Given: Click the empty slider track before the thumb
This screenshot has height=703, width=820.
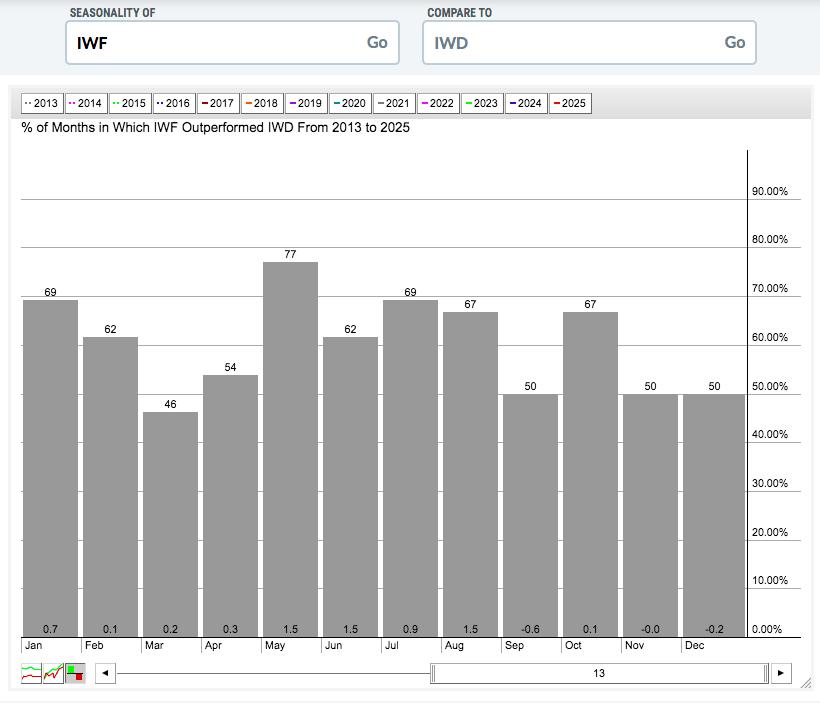Looking at the screenshot, I should click(x=273, y=674).
